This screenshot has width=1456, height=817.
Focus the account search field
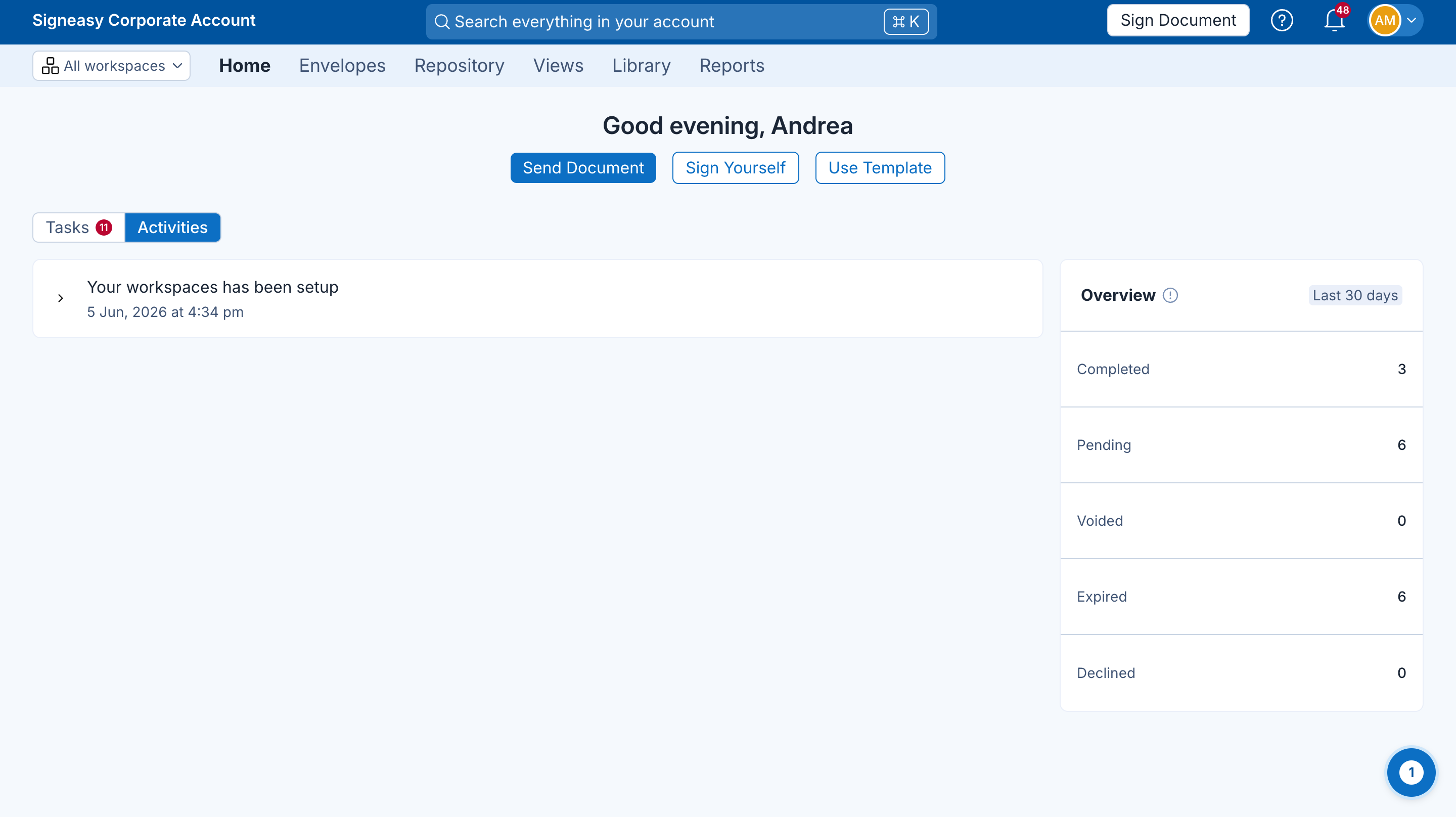point(681,22)
